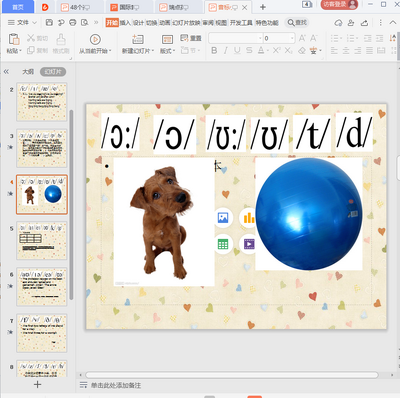
Task: Insert media via placeholder video icon
Action: [x=248, y=244]
